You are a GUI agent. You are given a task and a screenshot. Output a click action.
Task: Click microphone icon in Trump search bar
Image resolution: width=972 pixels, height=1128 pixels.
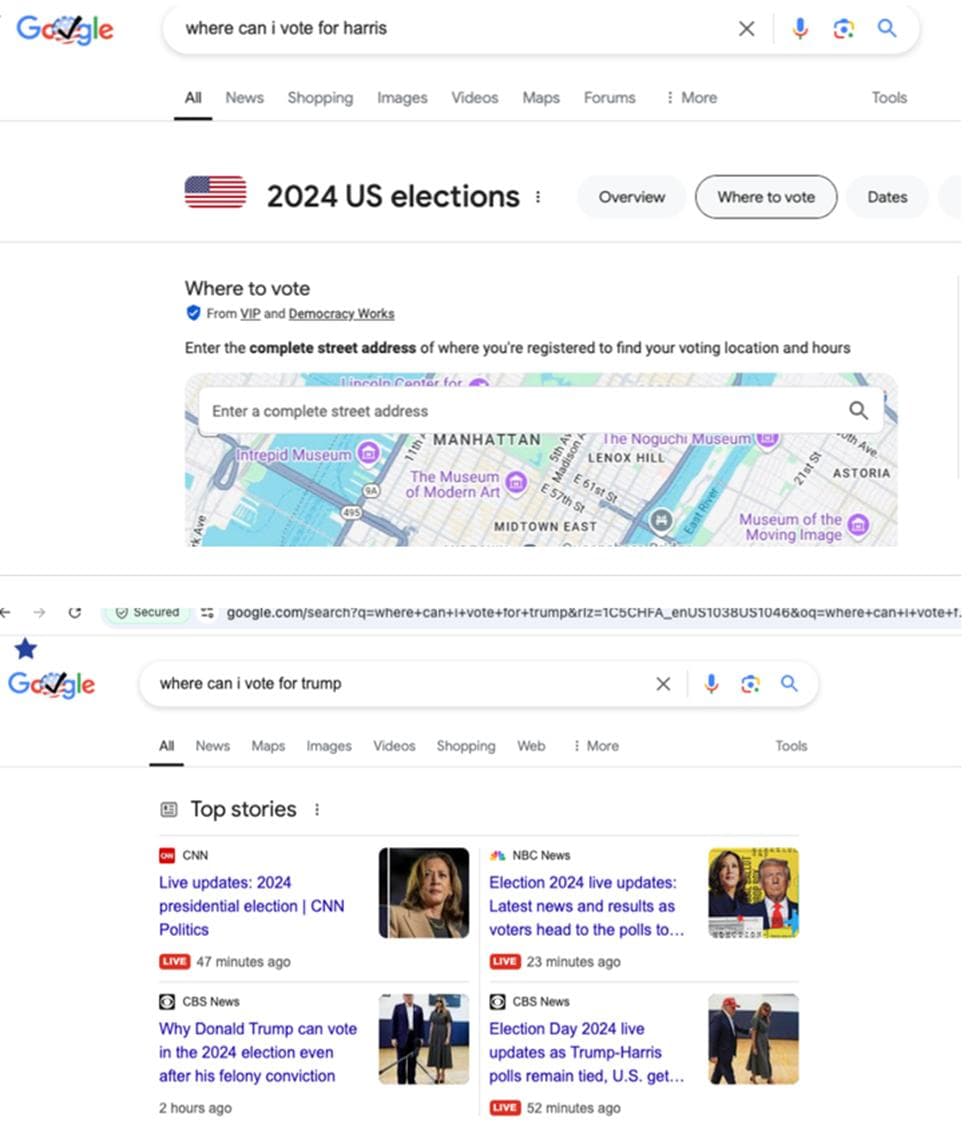[x=711, y=684]
